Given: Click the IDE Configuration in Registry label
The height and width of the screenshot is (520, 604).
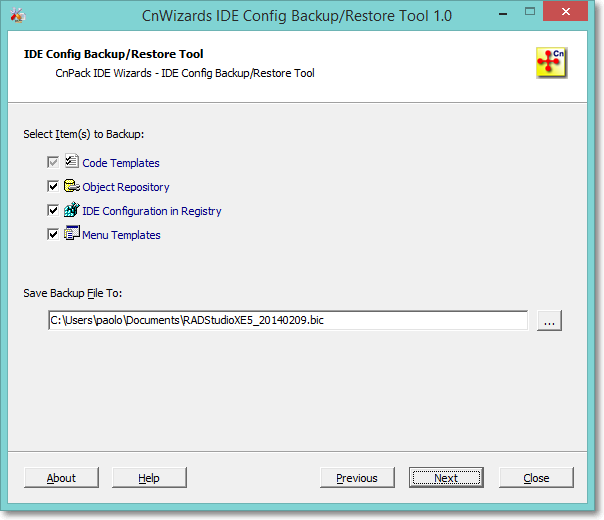Looking at the screenshot, I should (152, 211).
